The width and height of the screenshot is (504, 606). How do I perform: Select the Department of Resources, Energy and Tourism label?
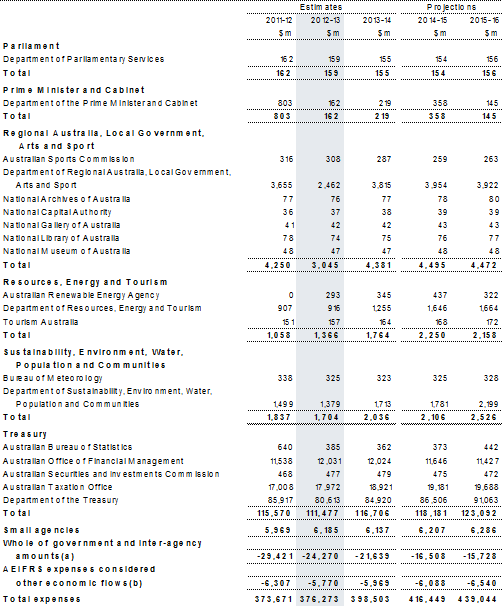[102, 308]
